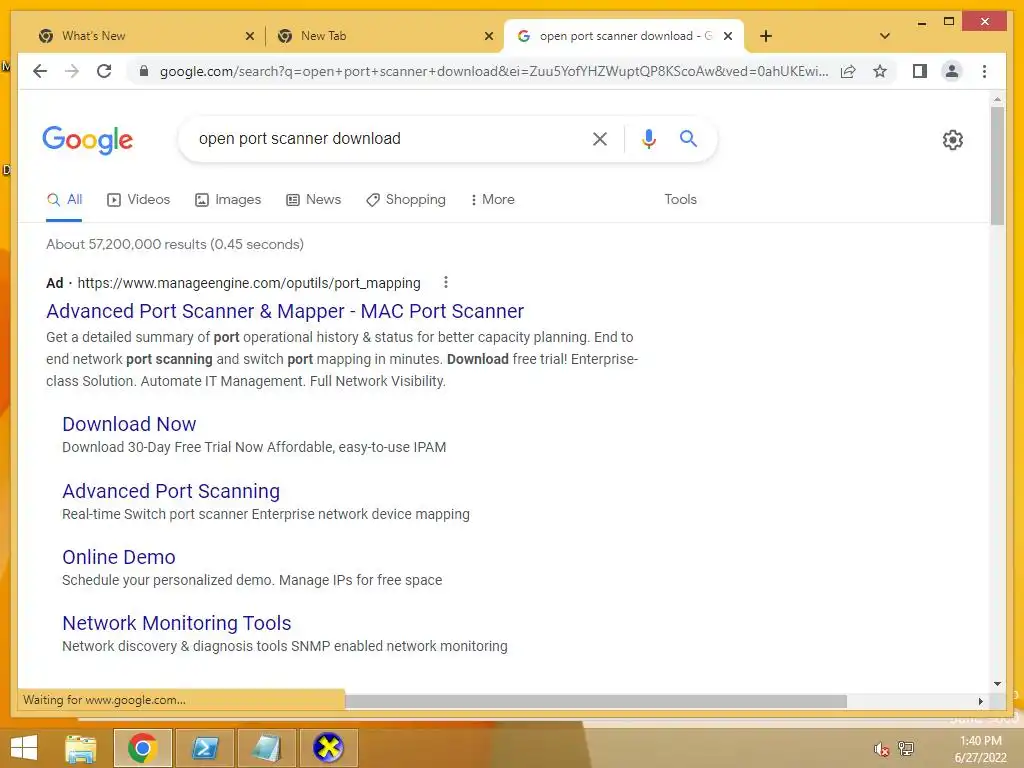The width and height of the screenshot is (1024, 768).
Task: Switch to Shopping results
Action: coord(406,200)
